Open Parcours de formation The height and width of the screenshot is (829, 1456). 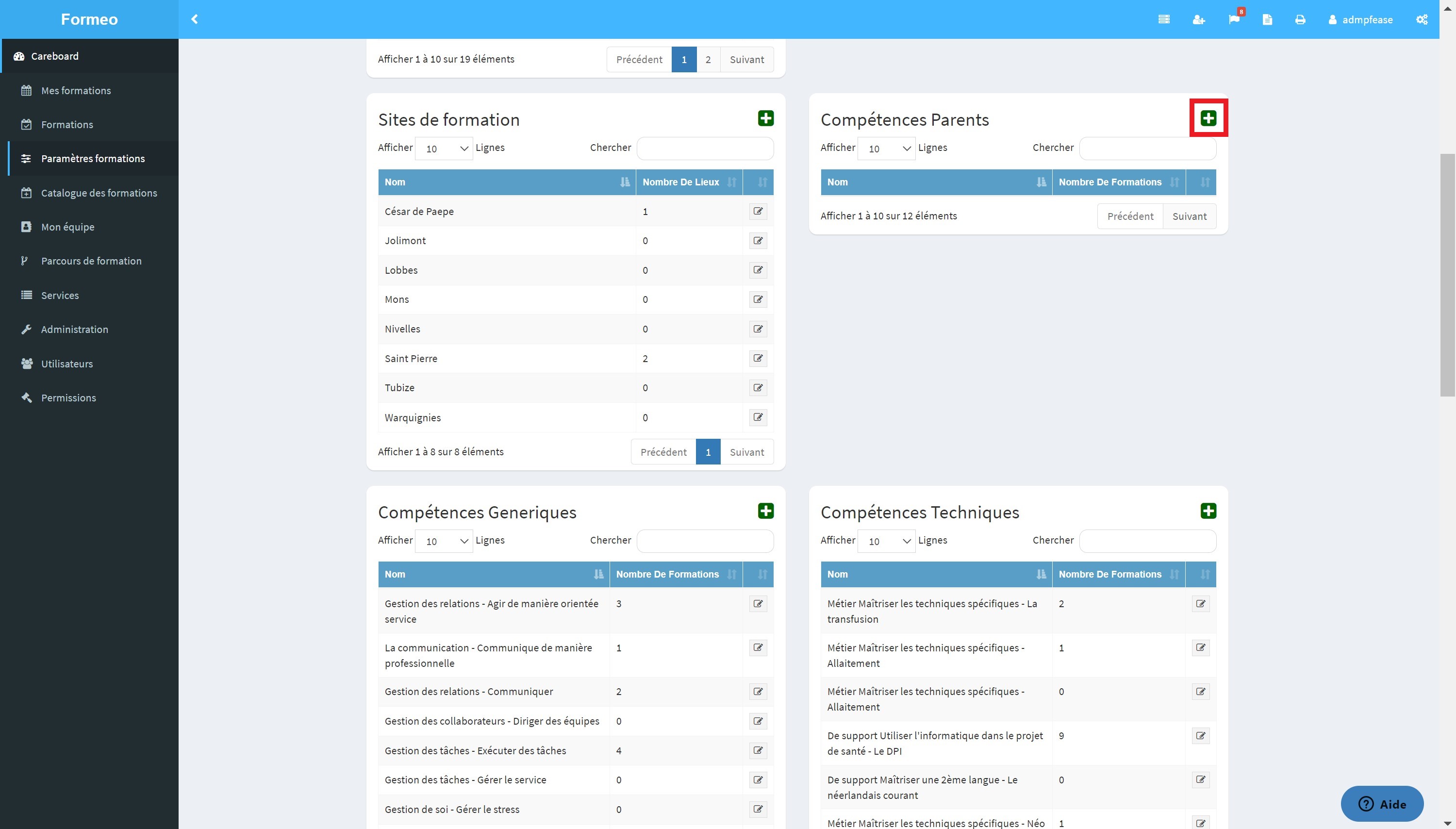click(x=90, y=261)
